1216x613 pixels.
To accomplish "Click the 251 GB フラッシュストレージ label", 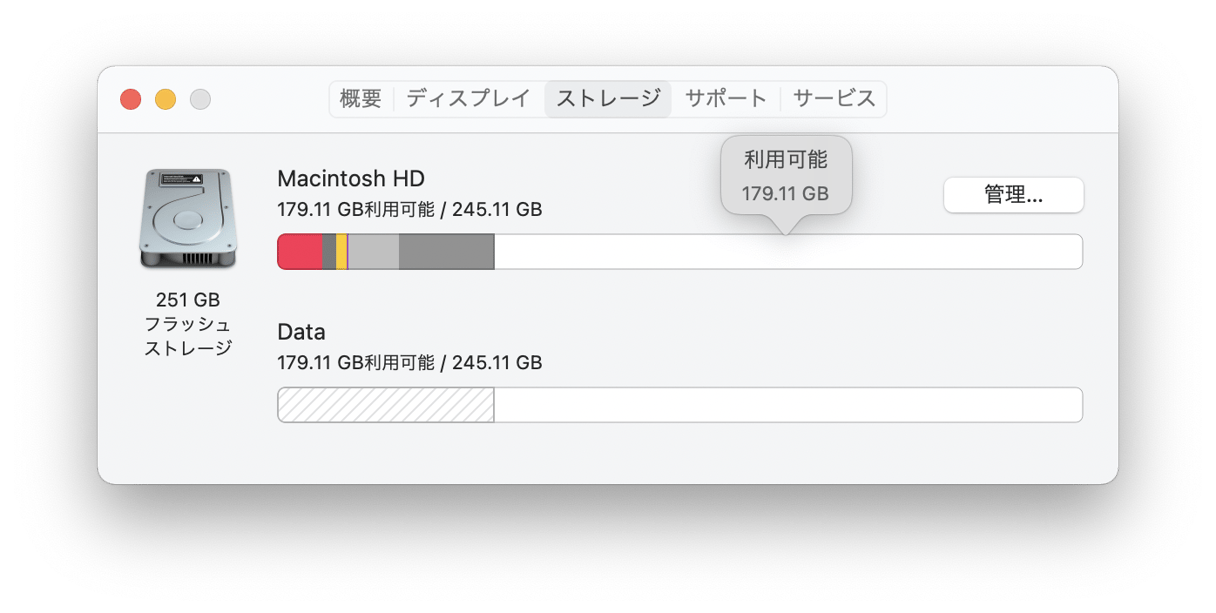I will pos(188,324).
